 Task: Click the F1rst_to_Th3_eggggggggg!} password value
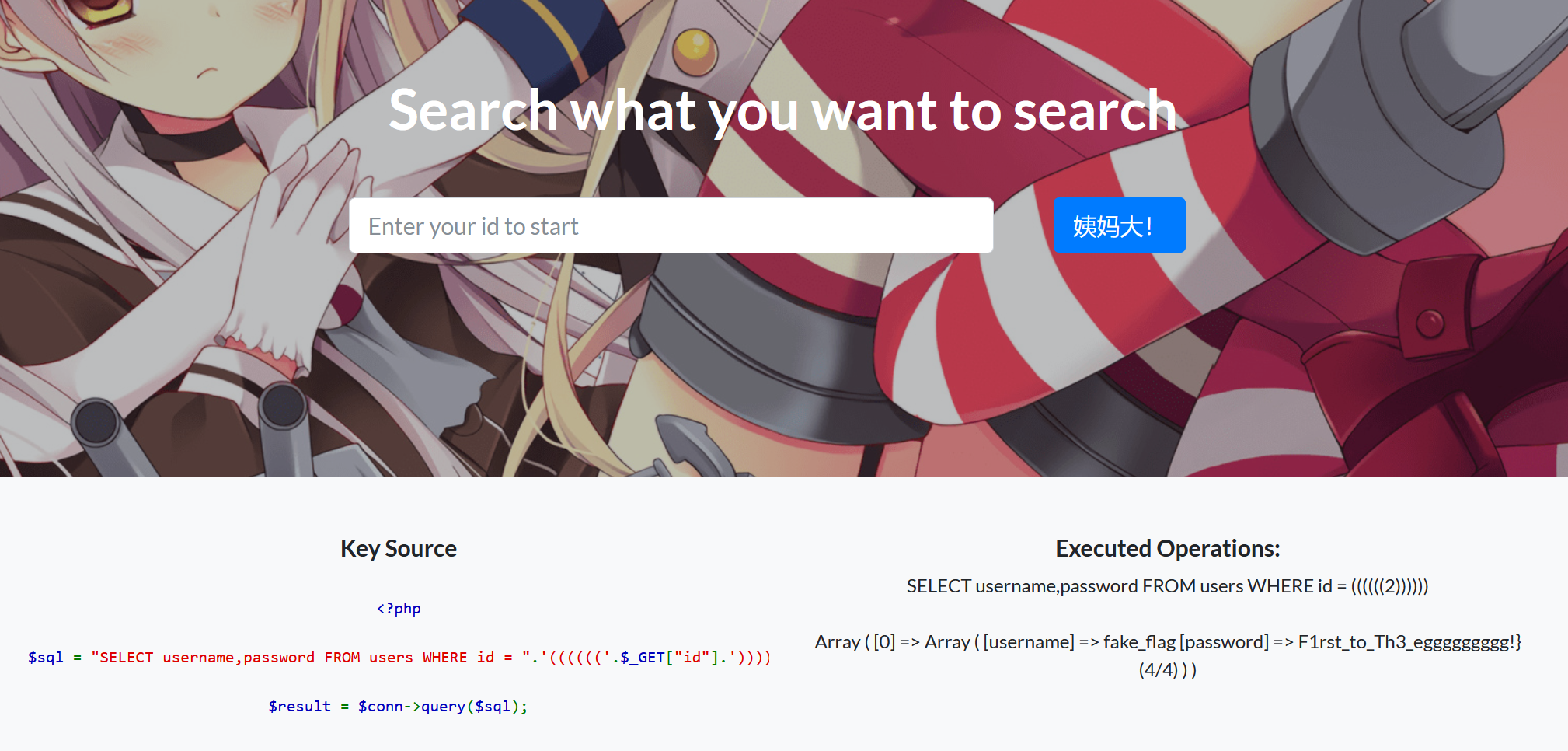point(1409,642)
